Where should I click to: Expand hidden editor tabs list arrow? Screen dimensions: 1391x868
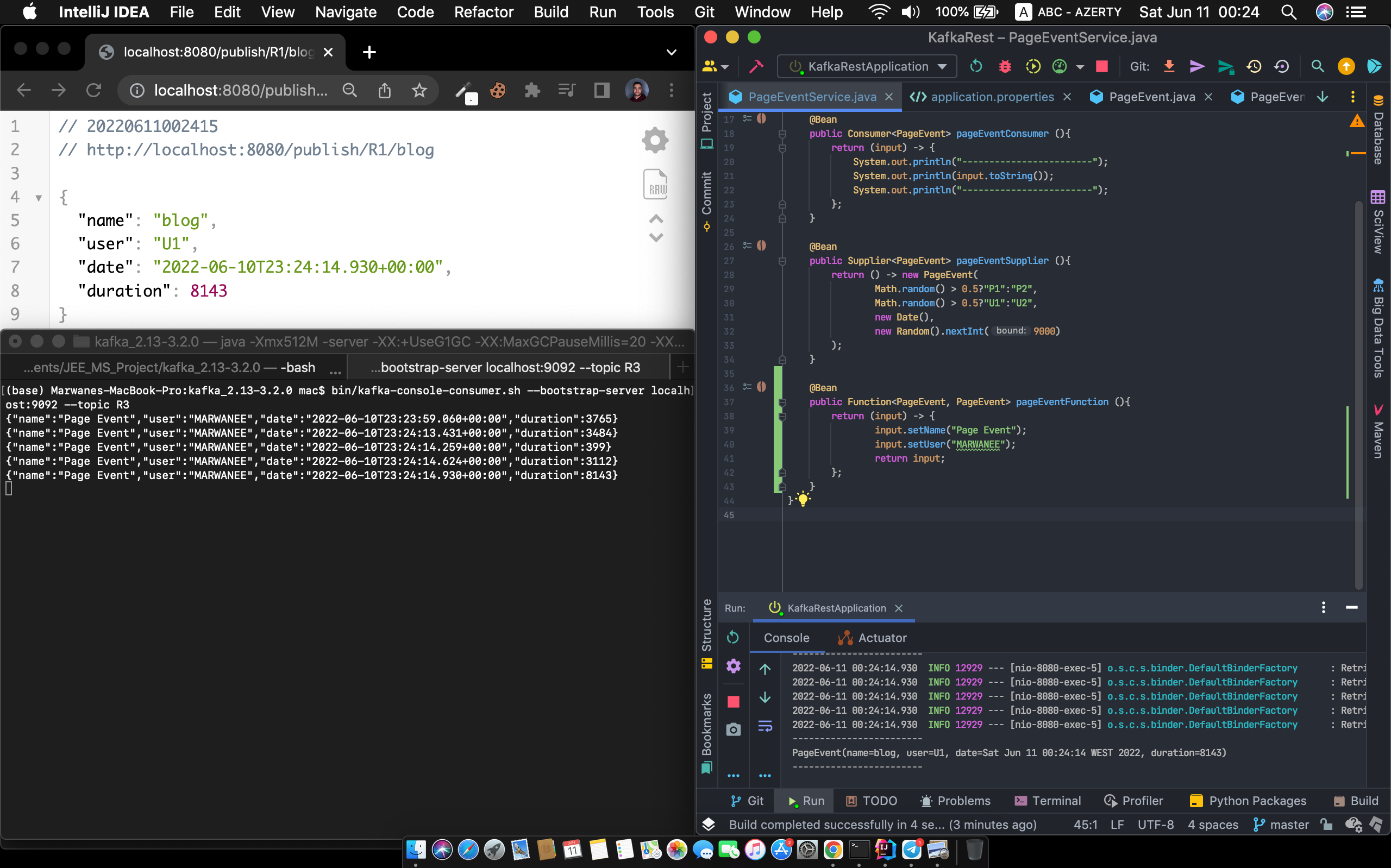coord(1323,97)
